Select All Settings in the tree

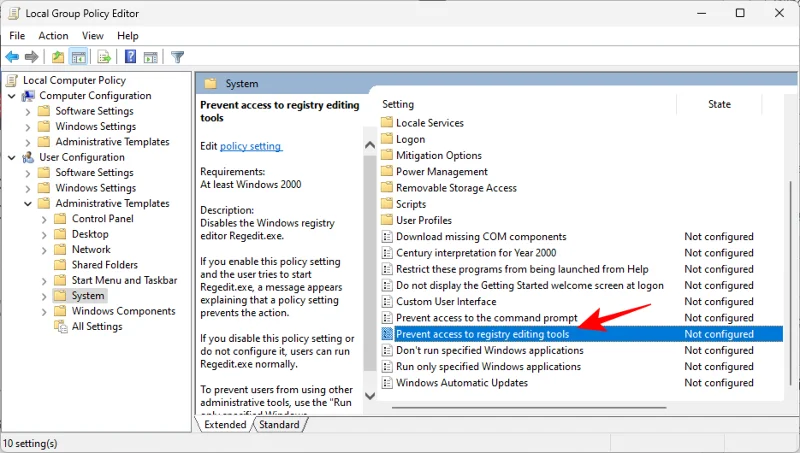[x=97, y=326]
